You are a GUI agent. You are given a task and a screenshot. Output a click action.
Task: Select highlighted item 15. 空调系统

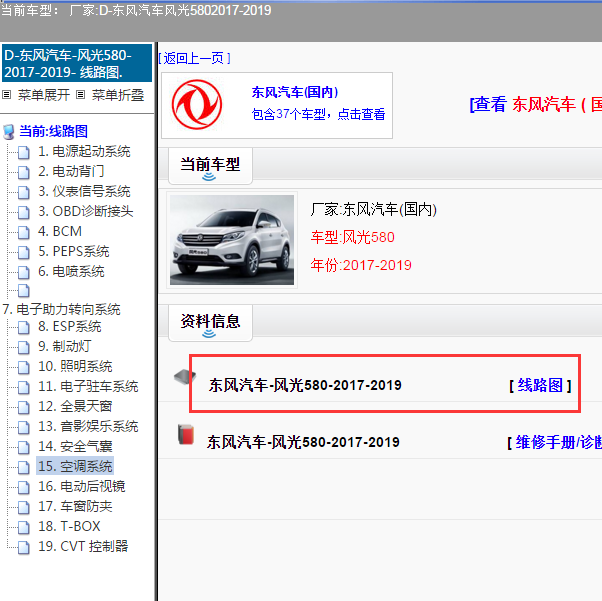click(x=75, y=466)
